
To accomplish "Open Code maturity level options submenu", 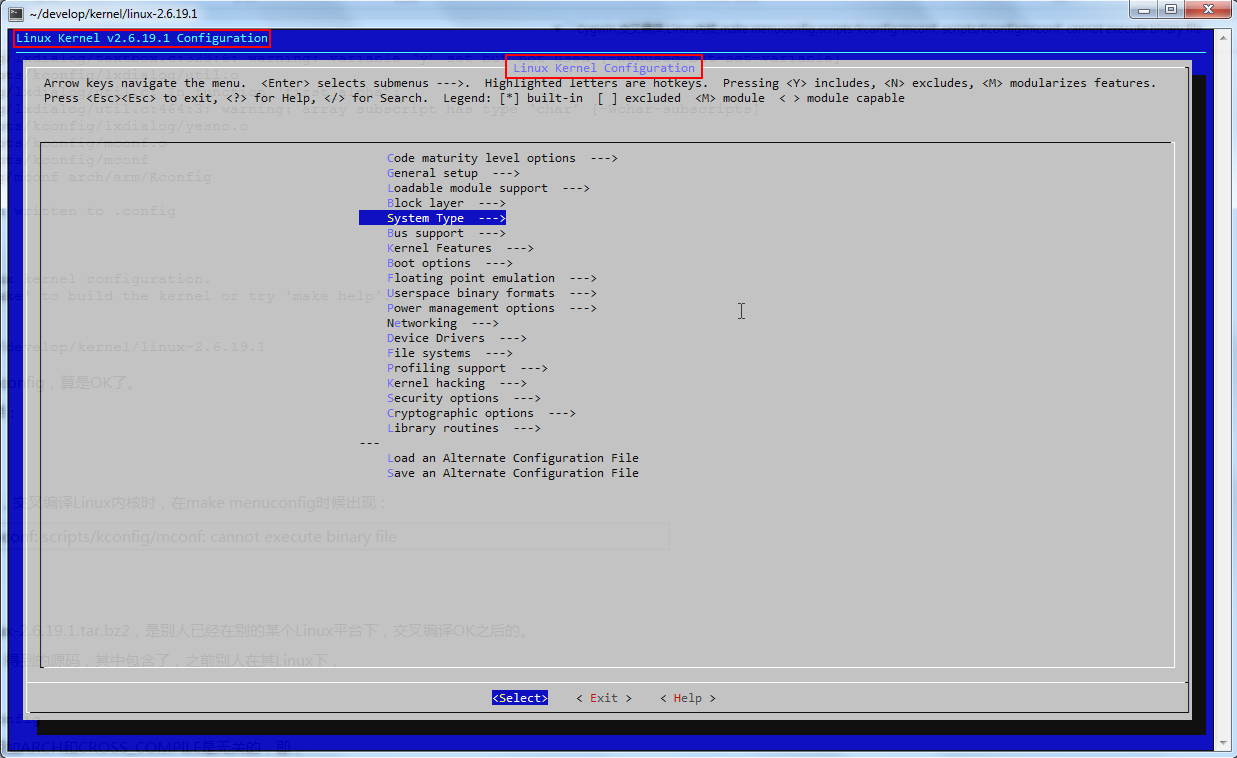I will (502, 158).
